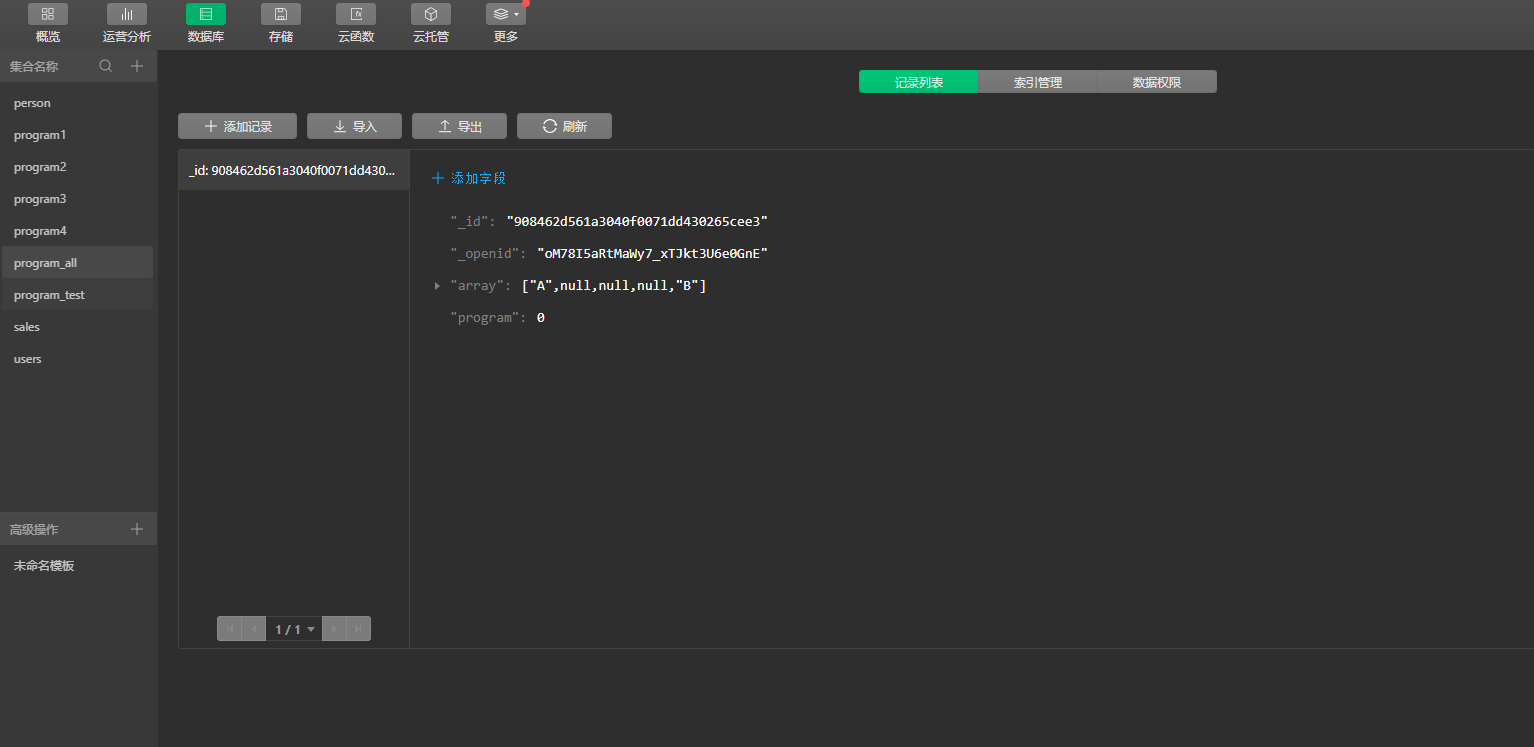Select the 数据库 database icon
The width and height of the screenshot is (1534, 747).
point(206,14)
